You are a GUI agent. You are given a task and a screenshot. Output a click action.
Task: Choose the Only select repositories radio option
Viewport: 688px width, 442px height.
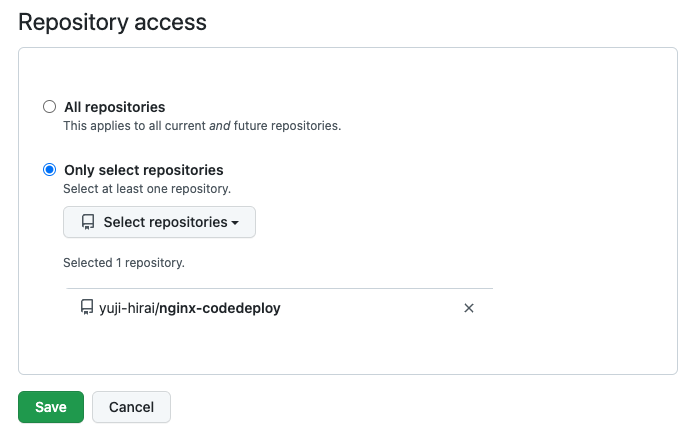49,170
